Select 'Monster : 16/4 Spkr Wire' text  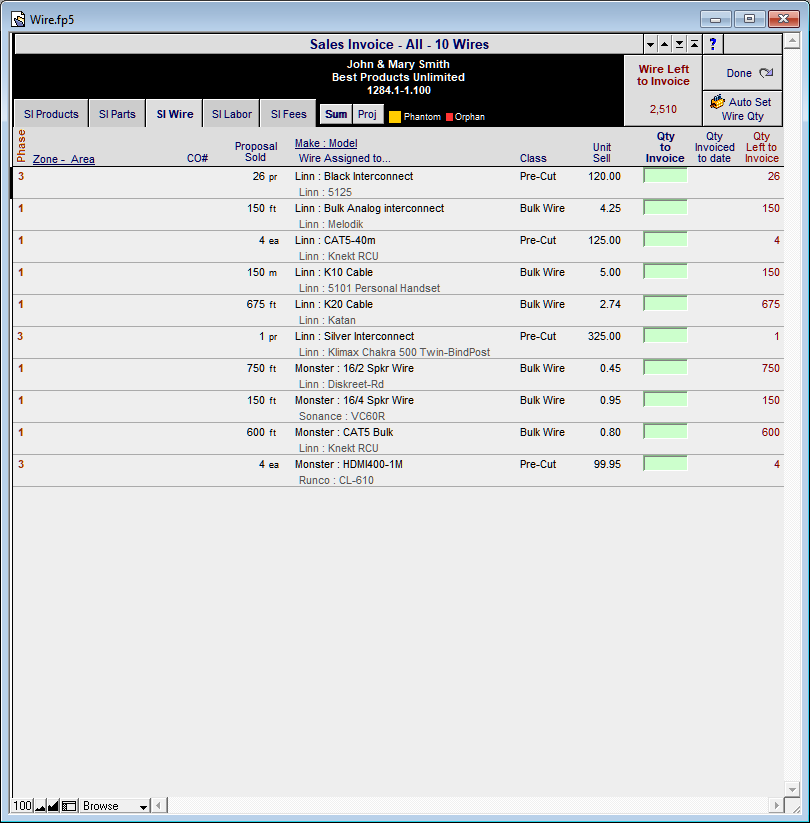(x=354, y=400)
